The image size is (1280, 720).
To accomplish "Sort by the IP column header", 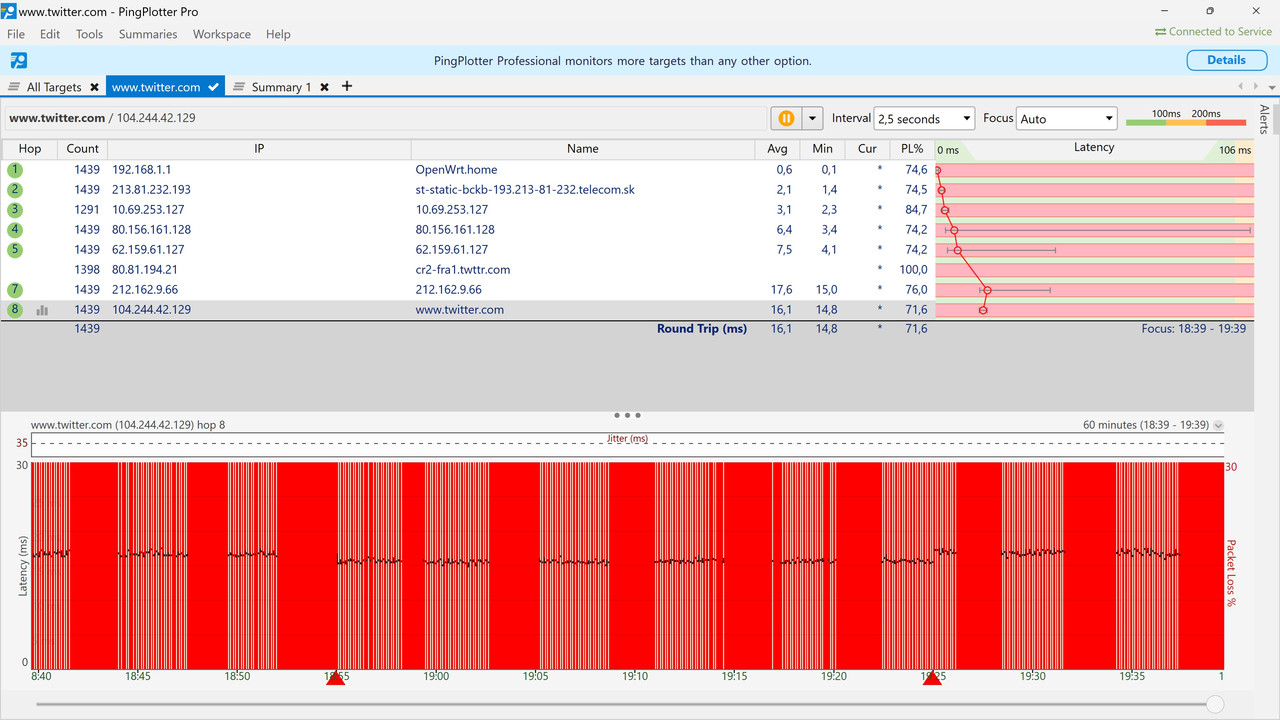I will point(259,149).
